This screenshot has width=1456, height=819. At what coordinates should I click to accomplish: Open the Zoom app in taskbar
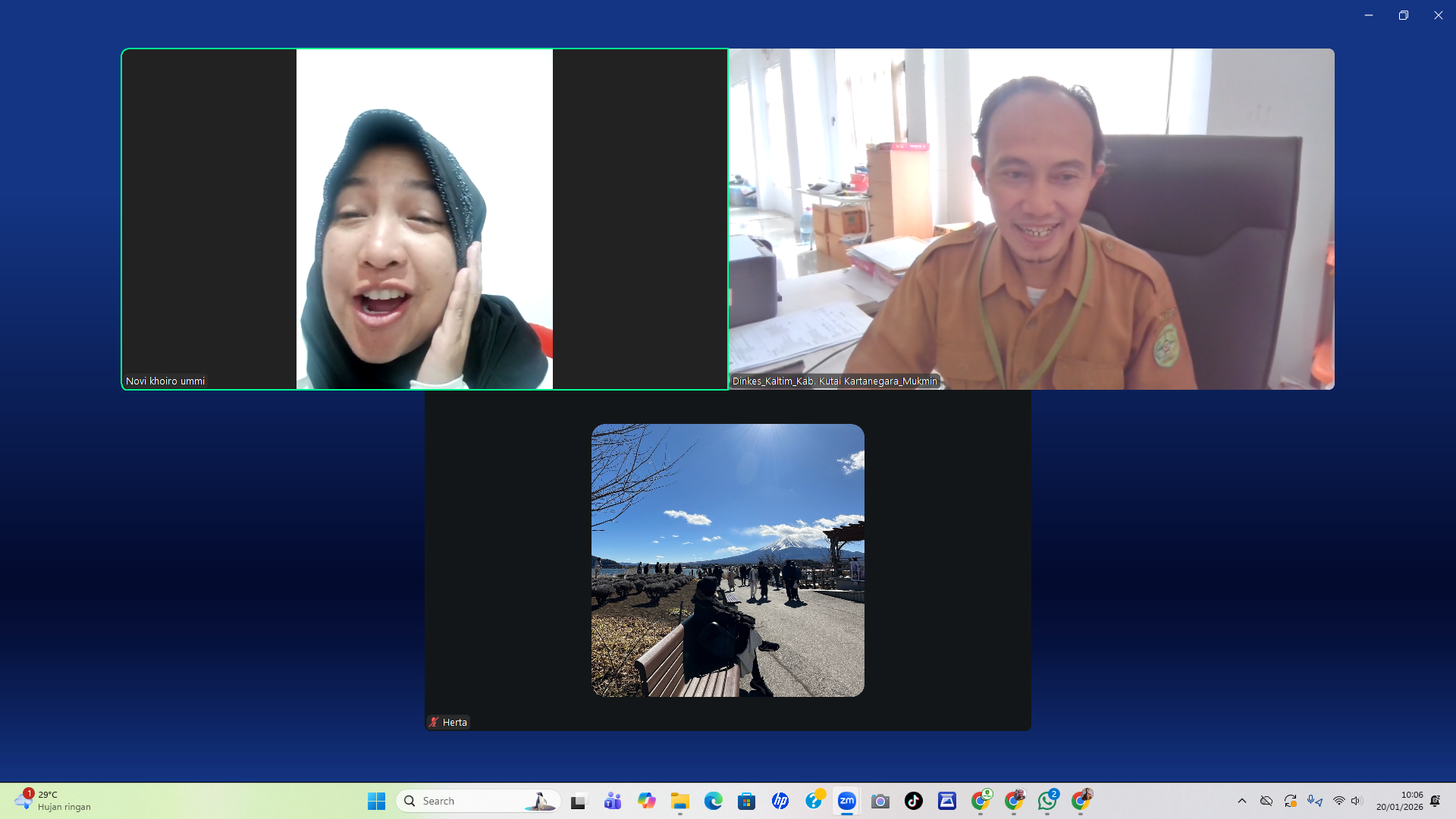pos(847,801)
